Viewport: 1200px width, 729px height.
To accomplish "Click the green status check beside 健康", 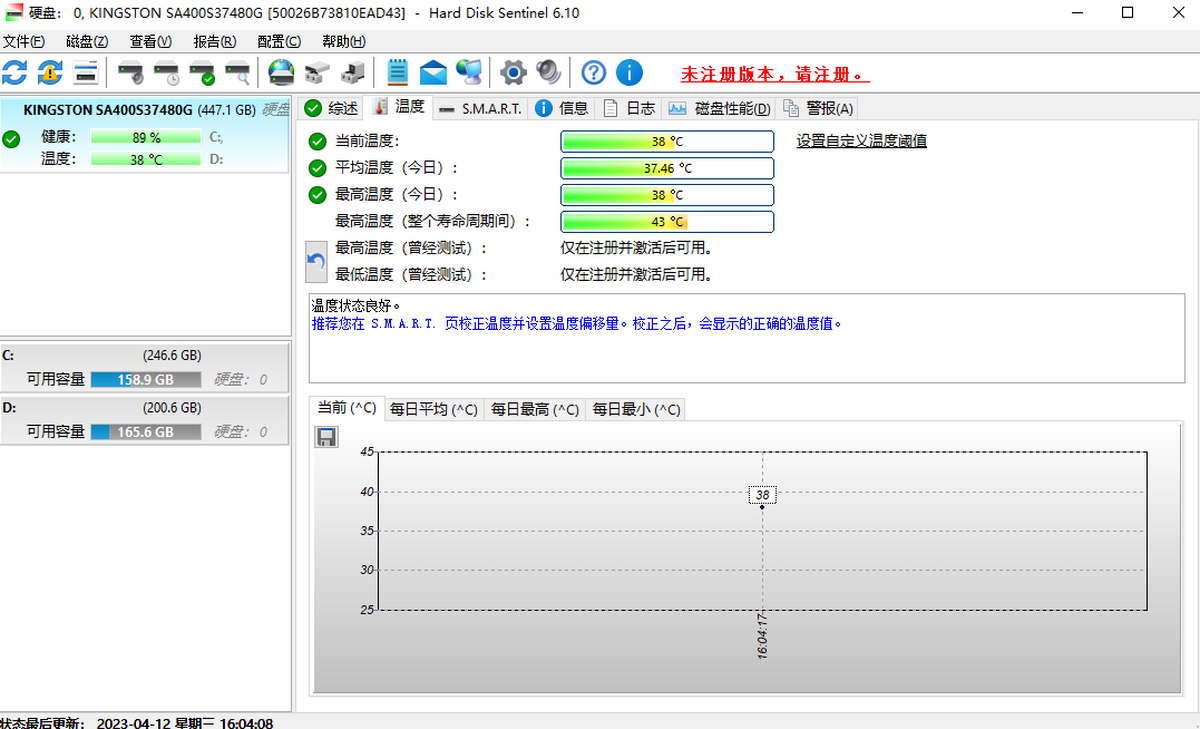I will (x=12, y=138).
